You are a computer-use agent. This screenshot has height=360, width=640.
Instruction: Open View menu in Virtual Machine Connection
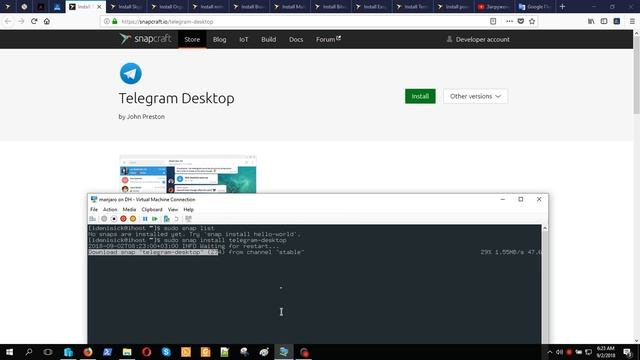[x=173, y=209]
